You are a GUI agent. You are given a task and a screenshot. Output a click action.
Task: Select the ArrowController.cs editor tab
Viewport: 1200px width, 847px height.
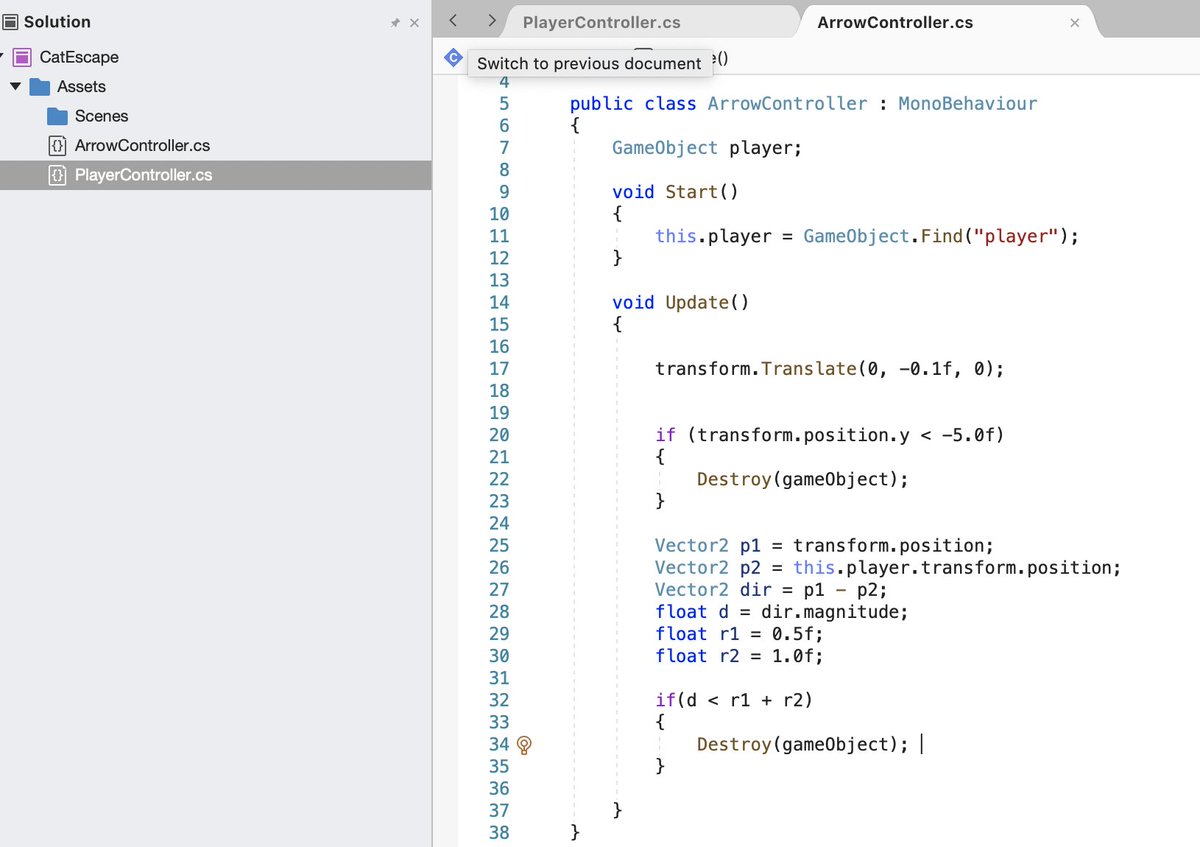pos(895,22)
